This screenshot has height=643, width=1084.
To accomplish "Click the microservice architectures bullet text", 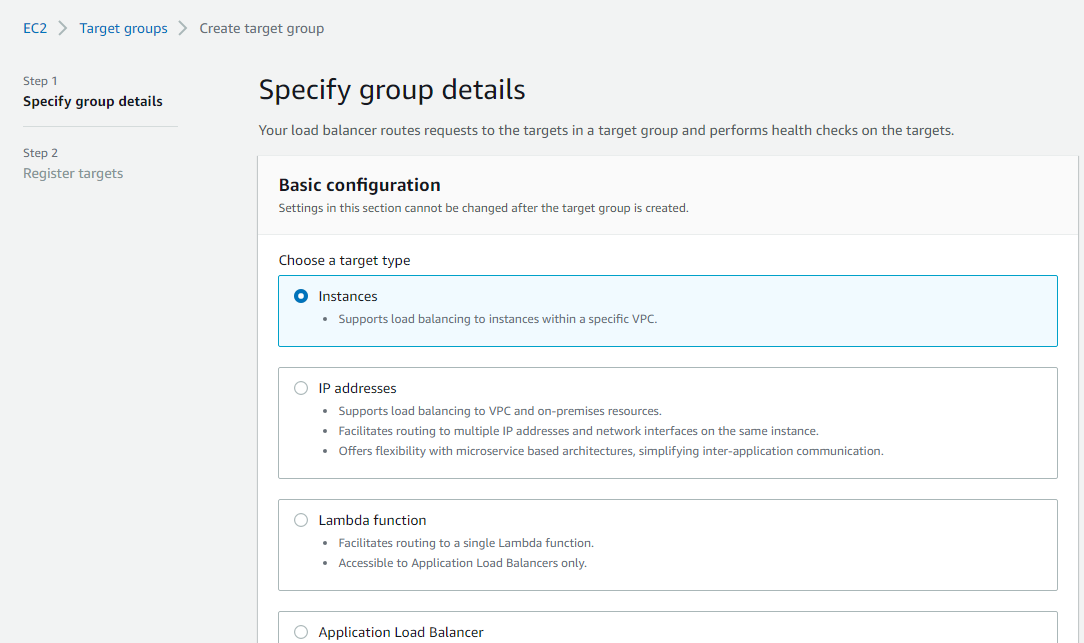I will (610, 451).
